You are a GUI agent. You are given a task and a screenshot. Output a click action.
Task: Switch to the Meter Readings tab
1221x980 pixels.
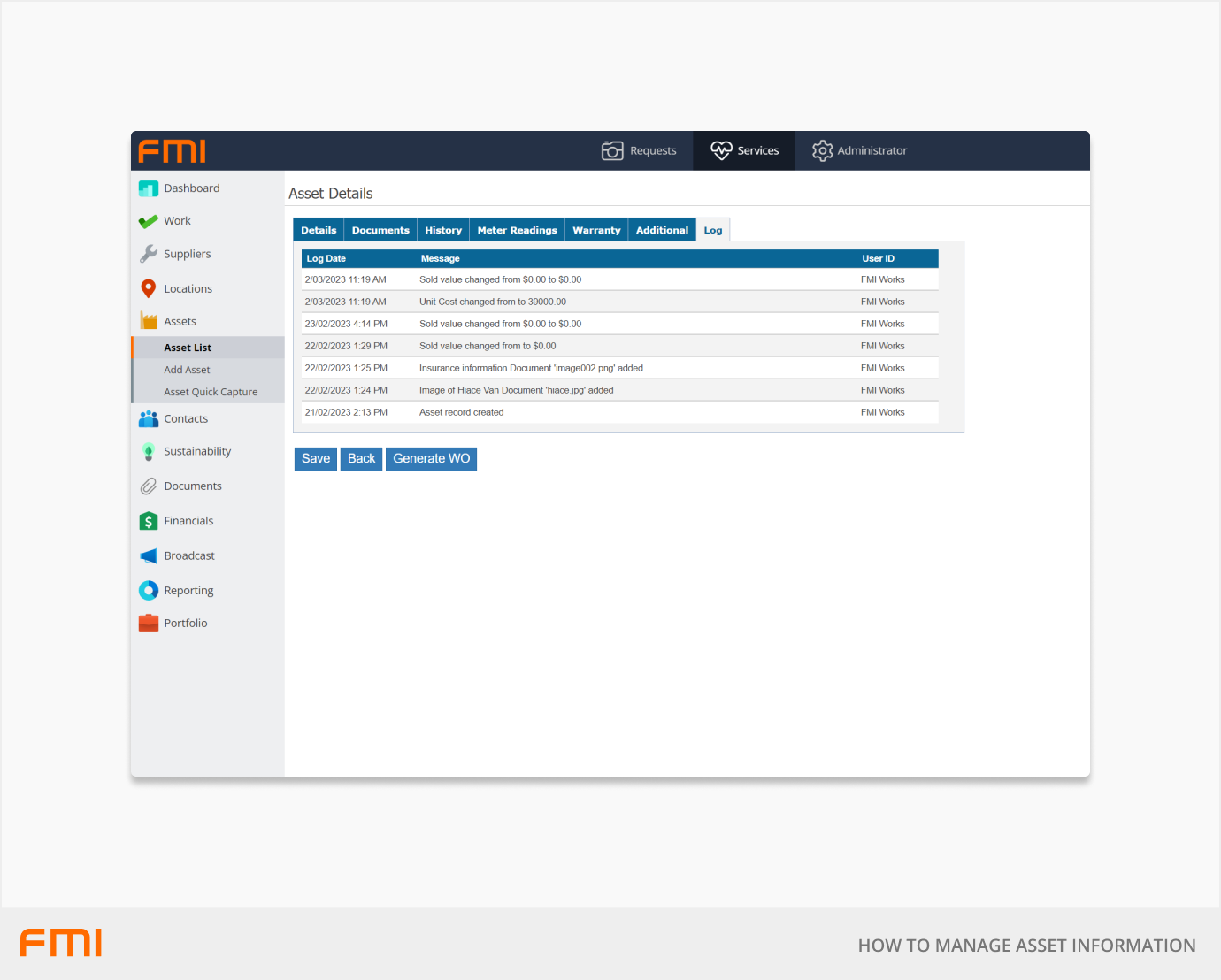tap(517, 230)
